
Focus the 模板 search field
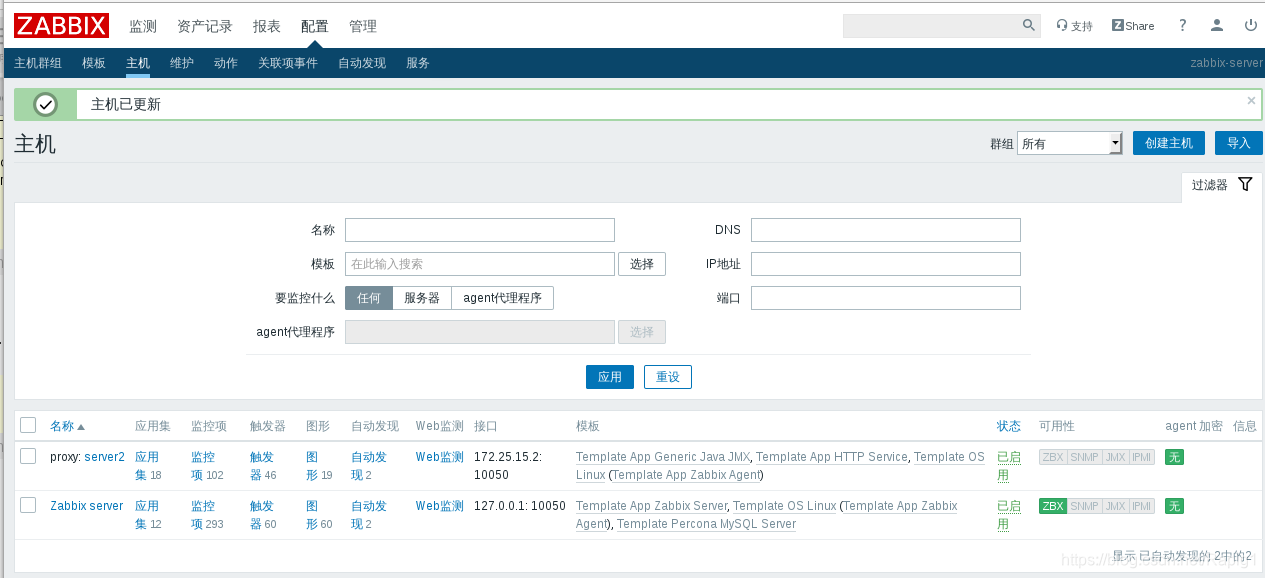pyautogui.click(x=480, y=264)
